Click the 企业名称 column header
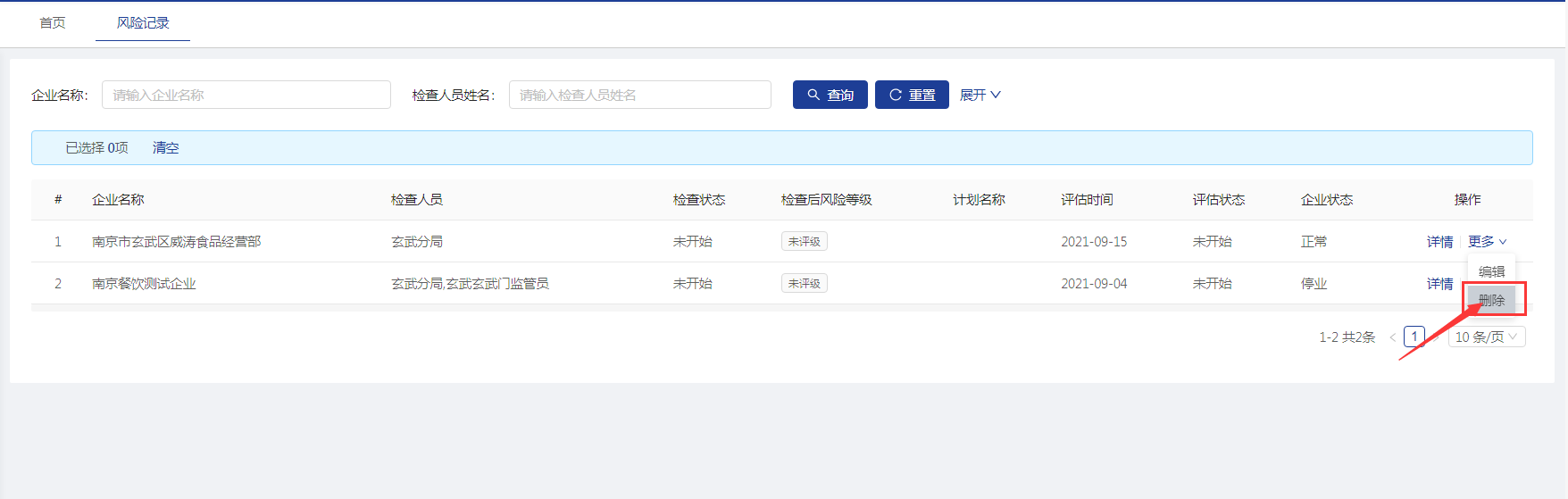 pyautogui.click(x=118, y=199)
